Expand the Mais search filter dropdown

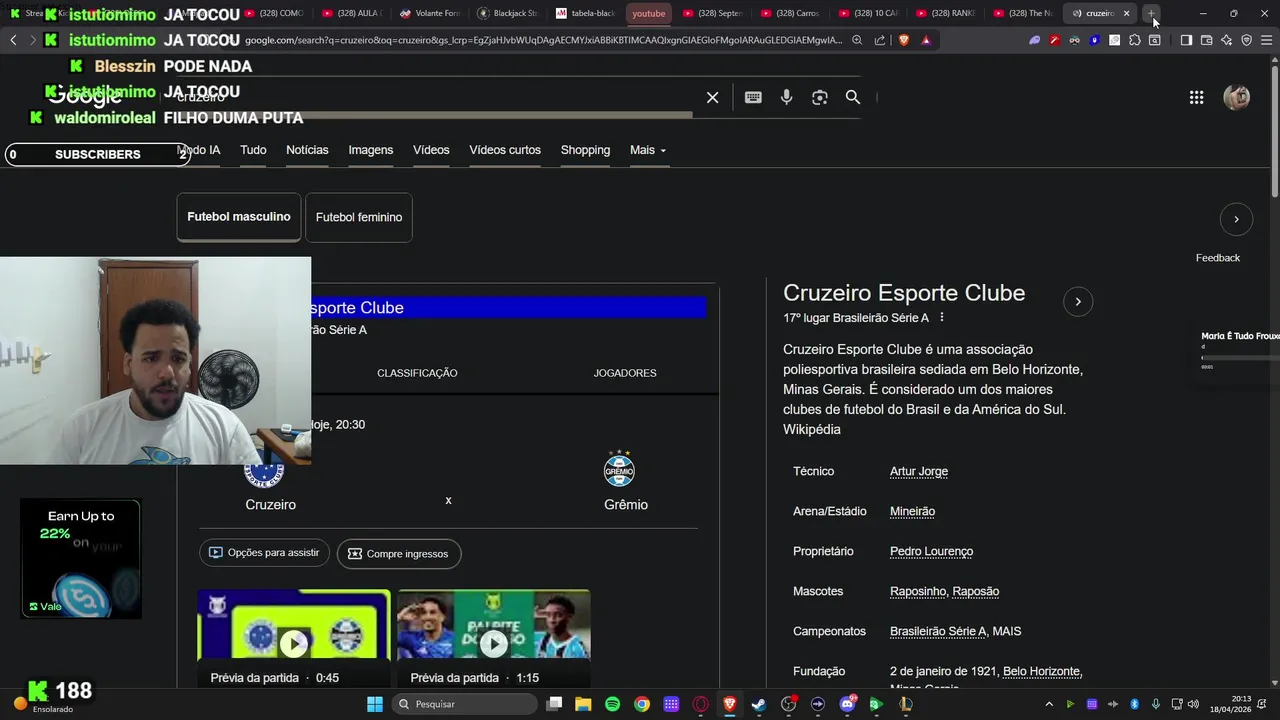[648, 150]
